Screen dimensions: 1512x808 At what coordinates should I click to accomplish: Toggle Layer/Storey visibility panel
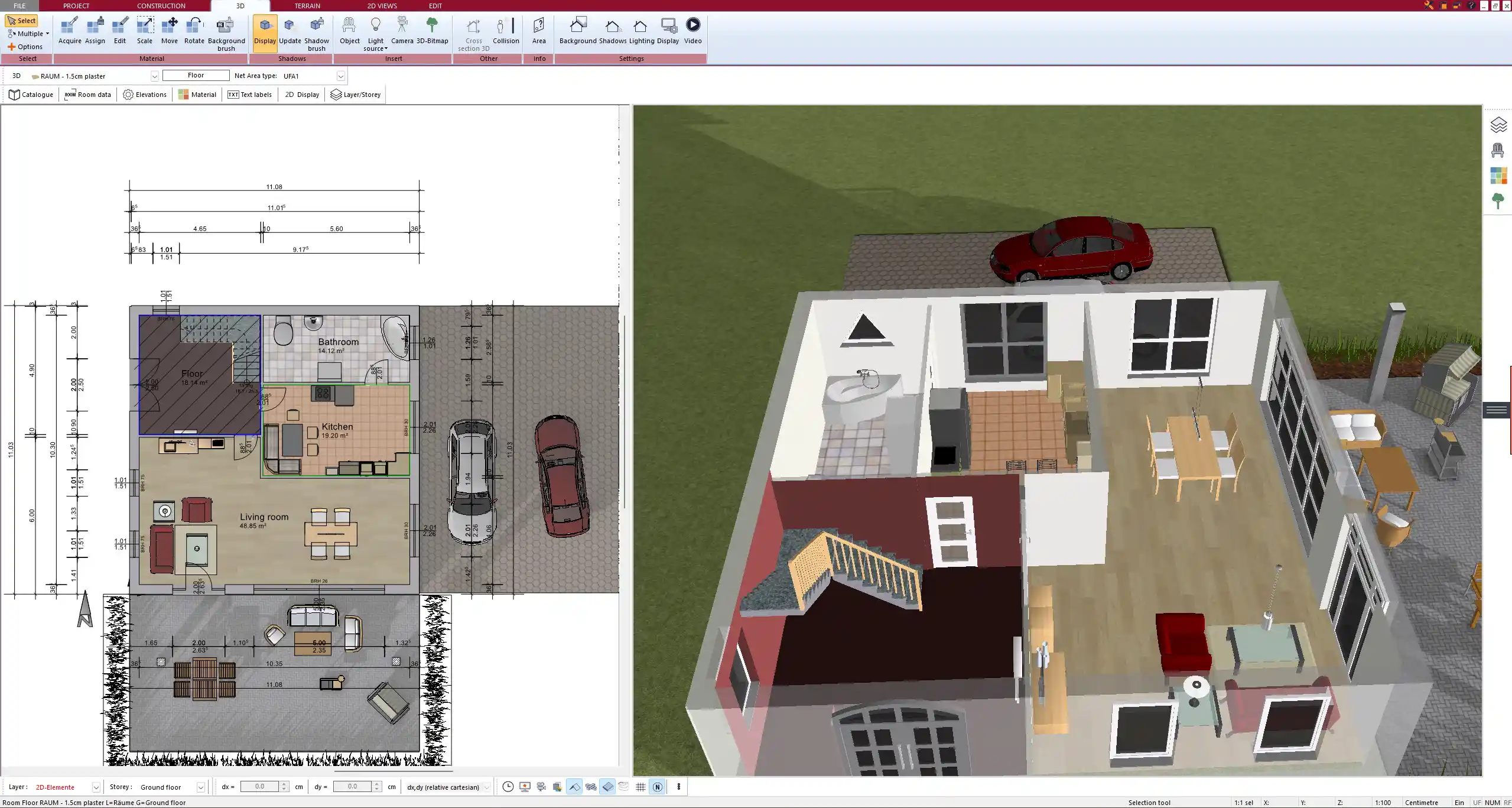point(355,94)
